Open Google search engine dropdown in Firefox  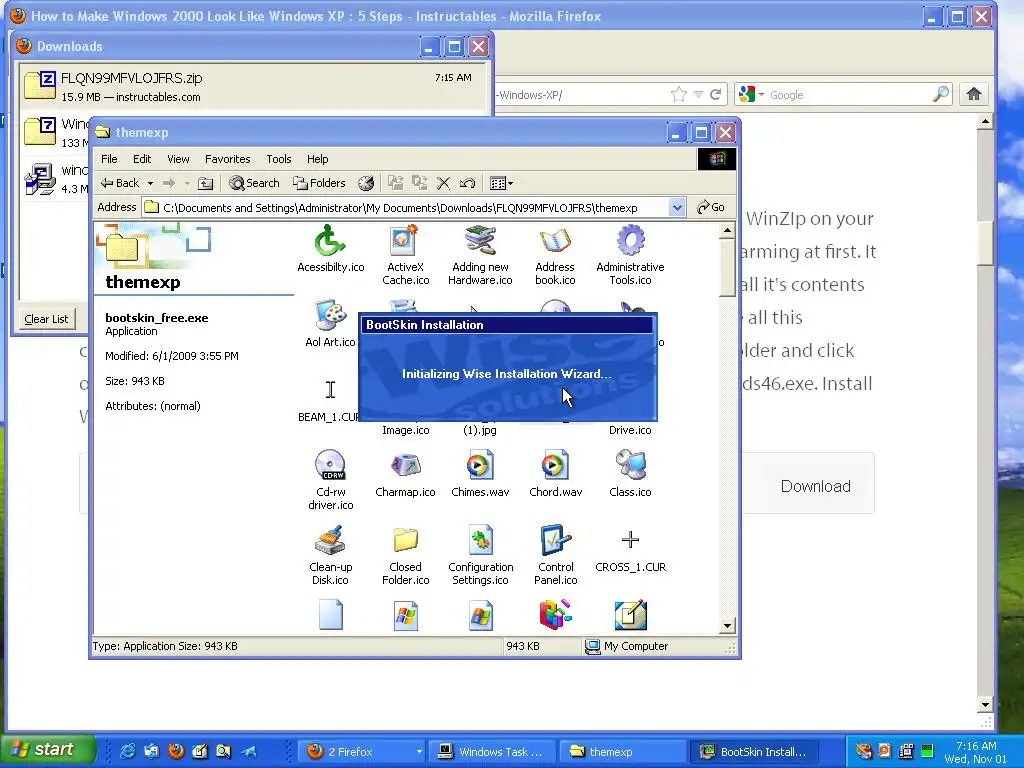[752, 95]
